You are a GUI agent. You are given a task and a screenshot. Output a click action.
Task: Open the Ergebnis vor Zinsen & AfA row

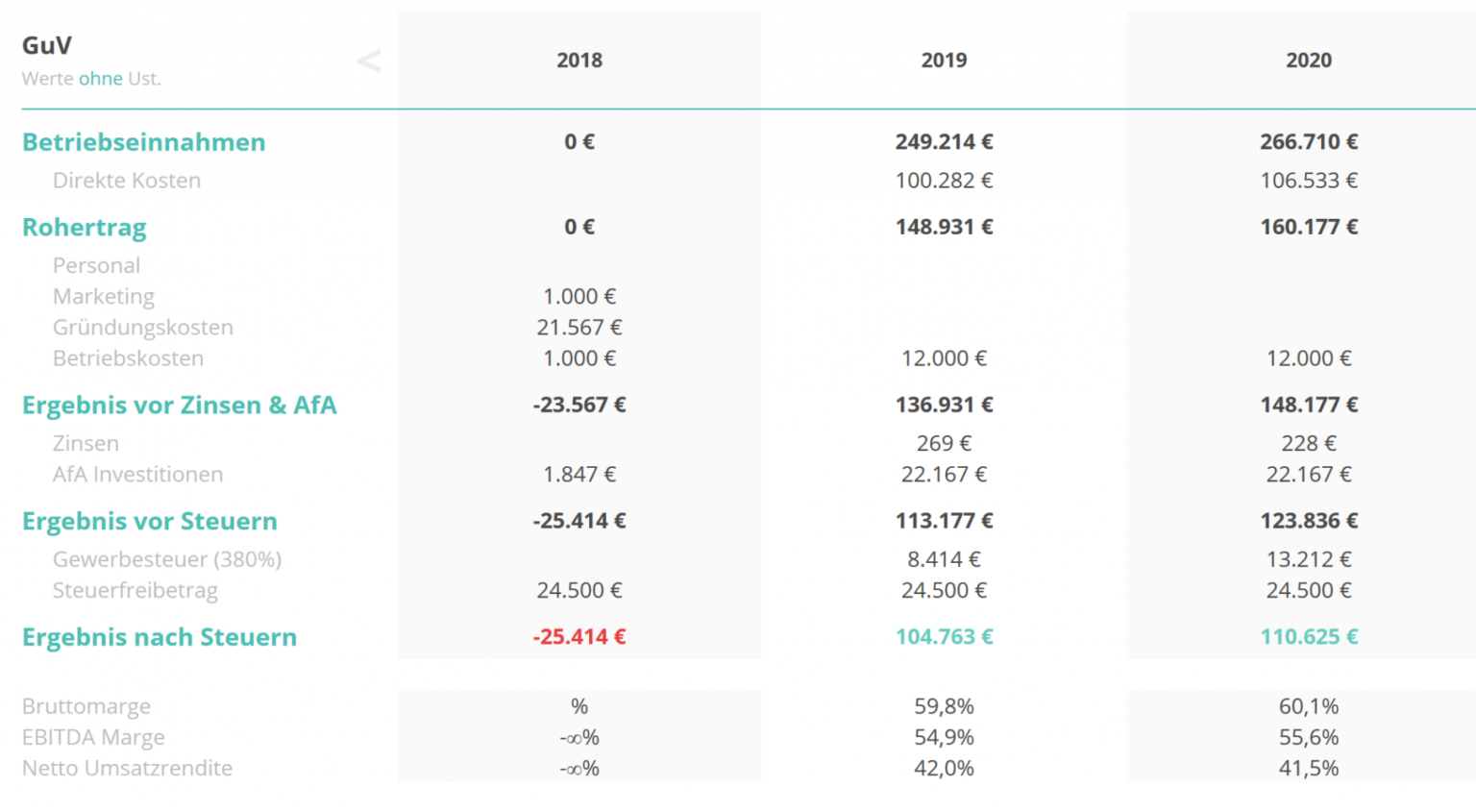click(180, 406)
